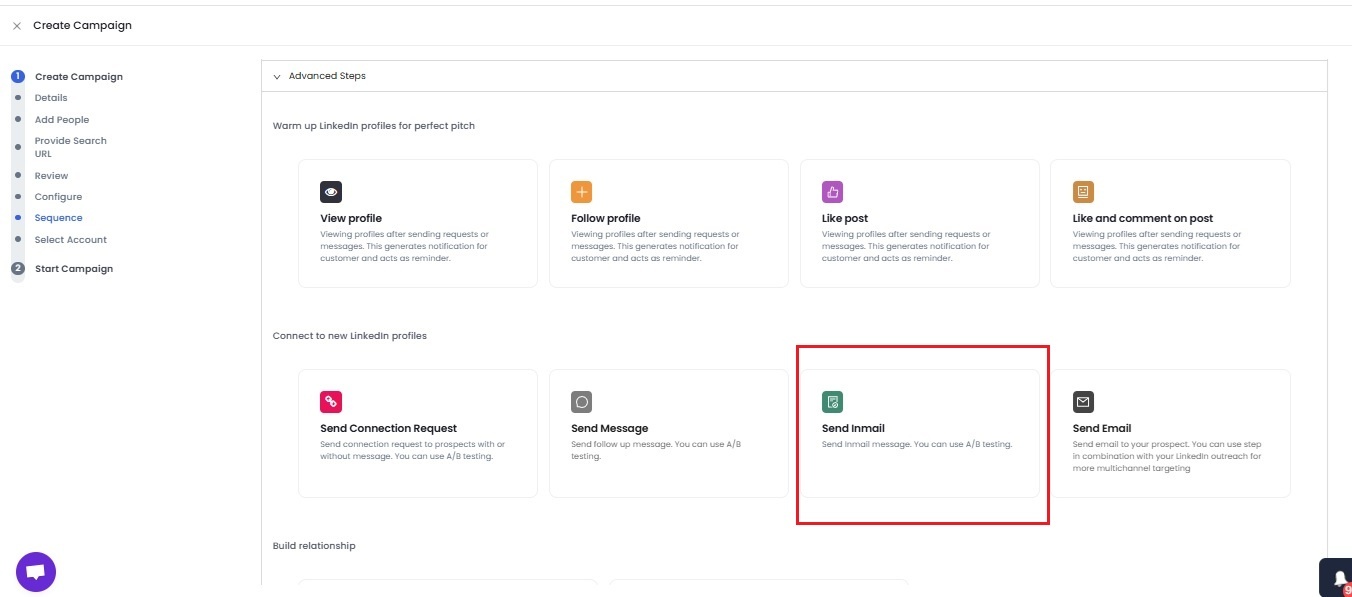
Task: Click the Follow profile plus icon
Action: pyautogui.click(x=582, y=192)
